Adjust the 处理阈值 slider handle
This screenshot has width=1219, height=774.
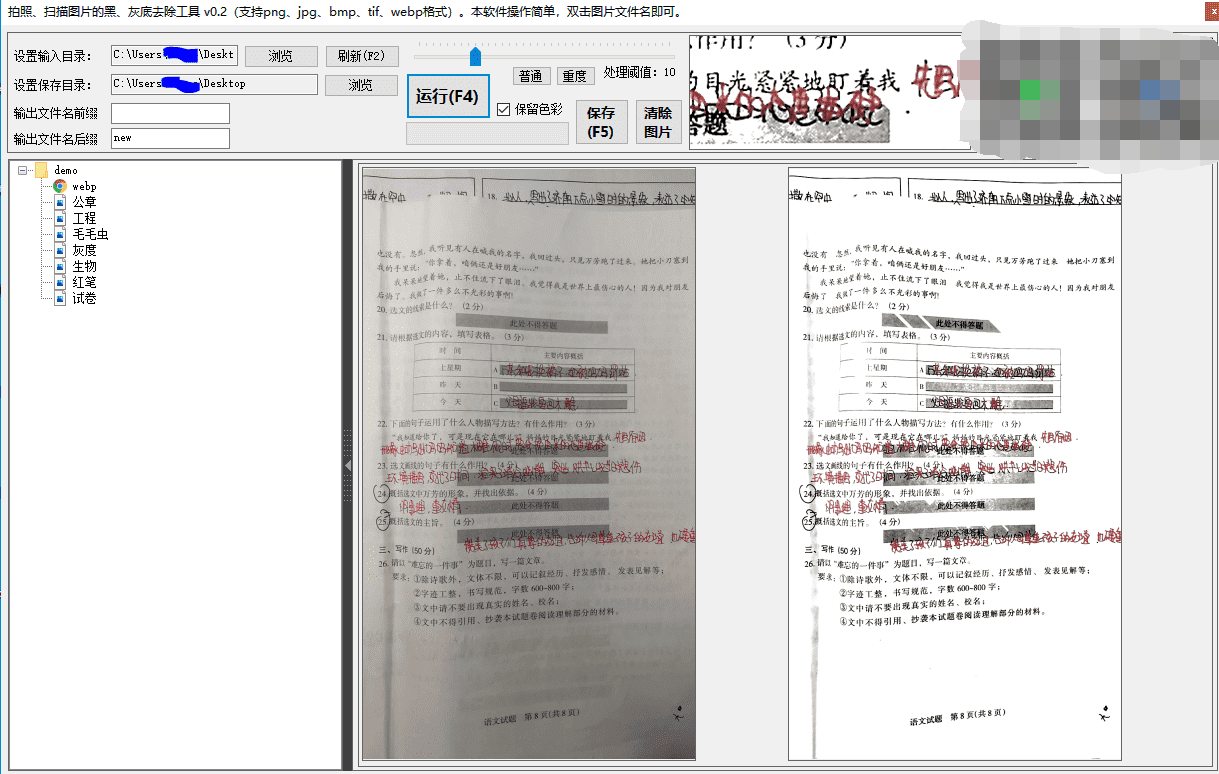coord(475,56)
